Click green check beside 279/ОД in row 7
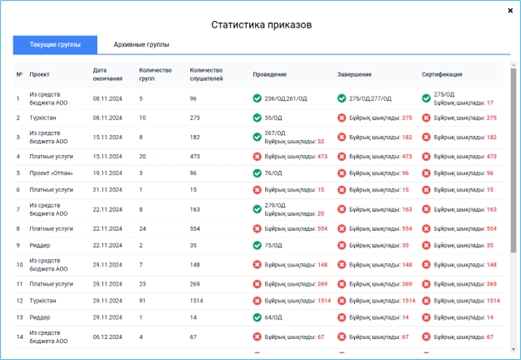The image size is (521, 360). pyautogui.click(x=257, y=209)
